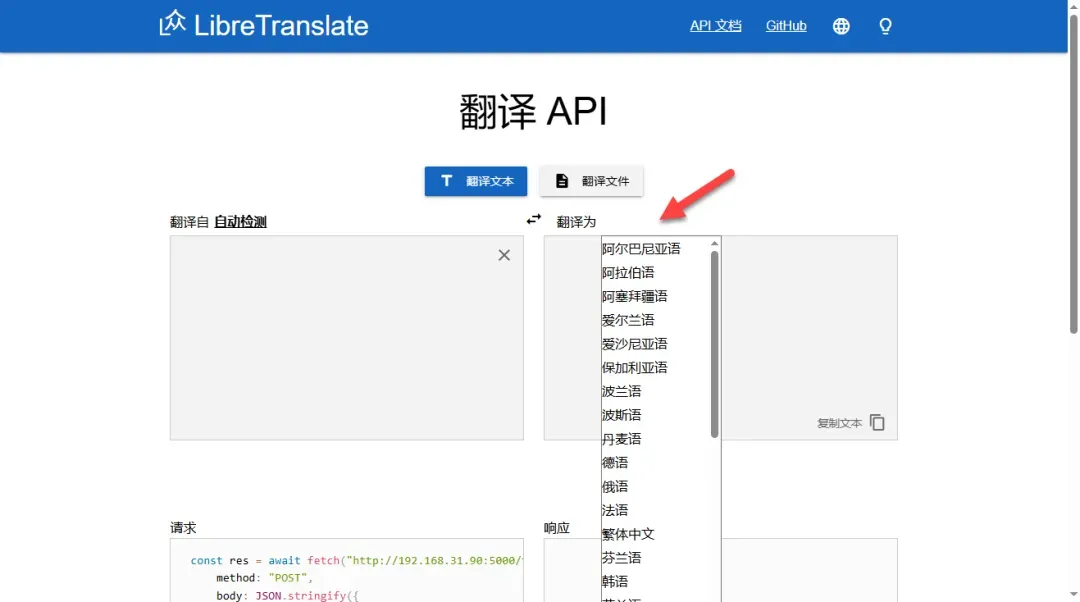1080x602 pixels.
Task: Pick 俄语 as target language
Action: (x=615, y=487)
